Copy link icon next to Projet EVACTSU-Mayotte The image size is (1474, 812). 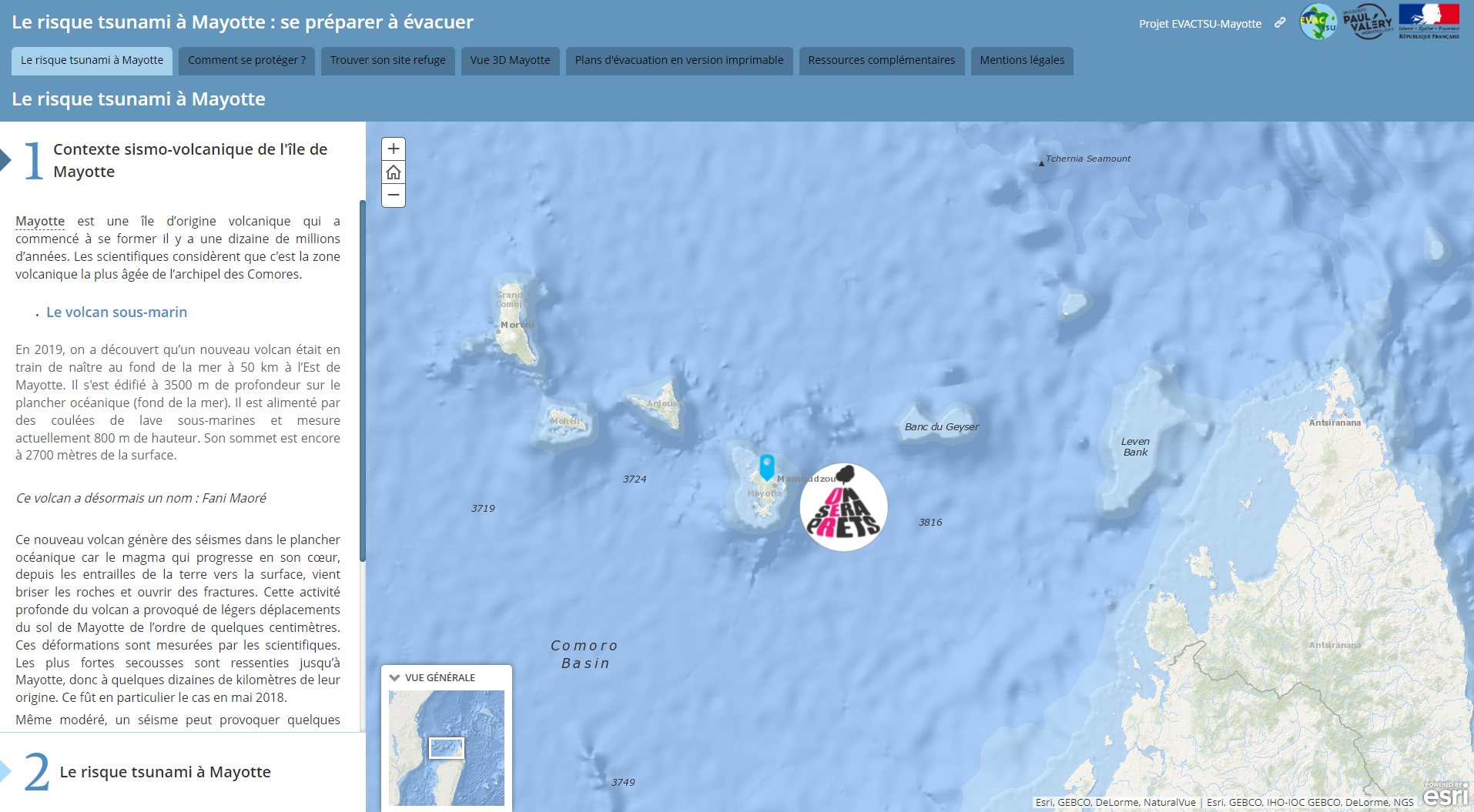tap(1280, 23)
